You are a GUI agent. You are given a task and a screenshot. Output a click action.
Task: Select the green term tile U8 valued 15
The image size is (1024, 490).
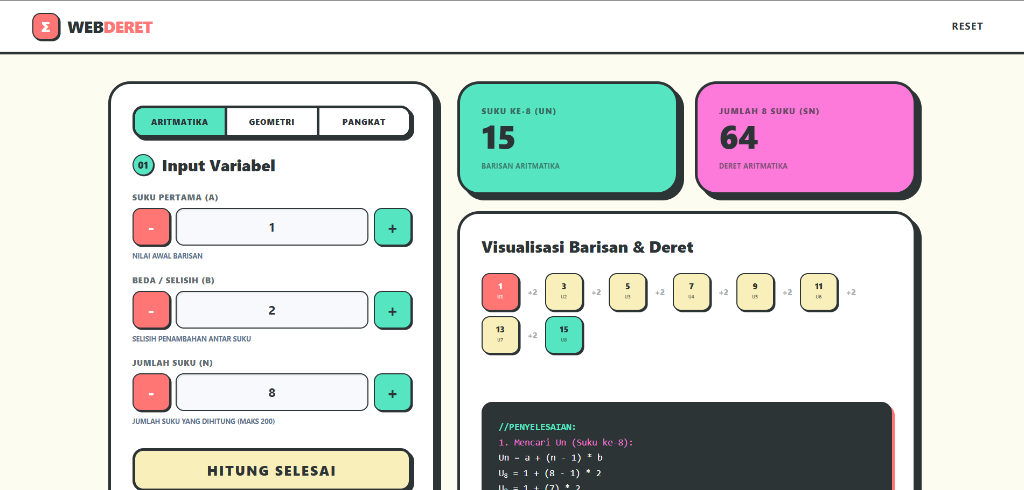pyautogui.click(x=564, y=335)
